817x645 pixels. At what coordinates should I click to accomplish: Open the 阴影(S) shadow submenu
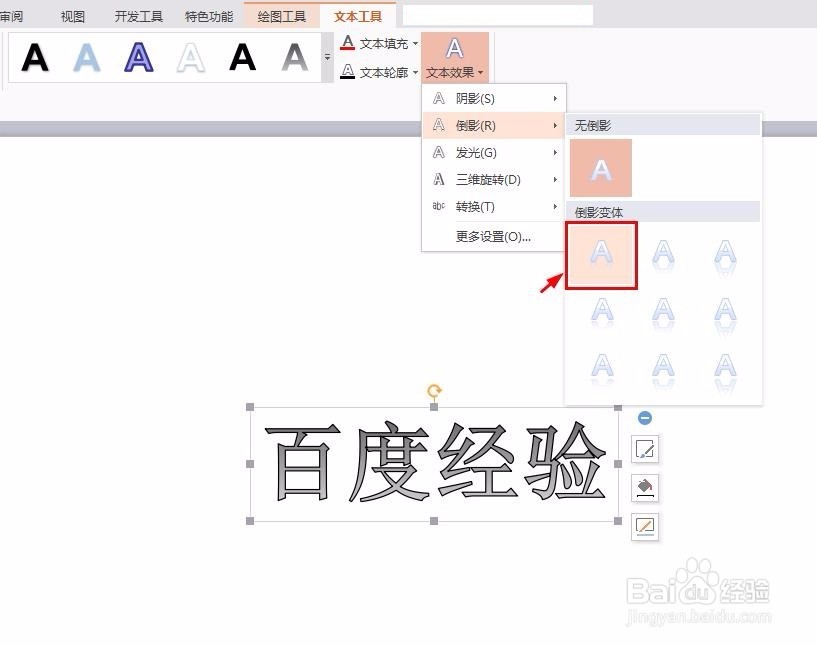(493, 98)
